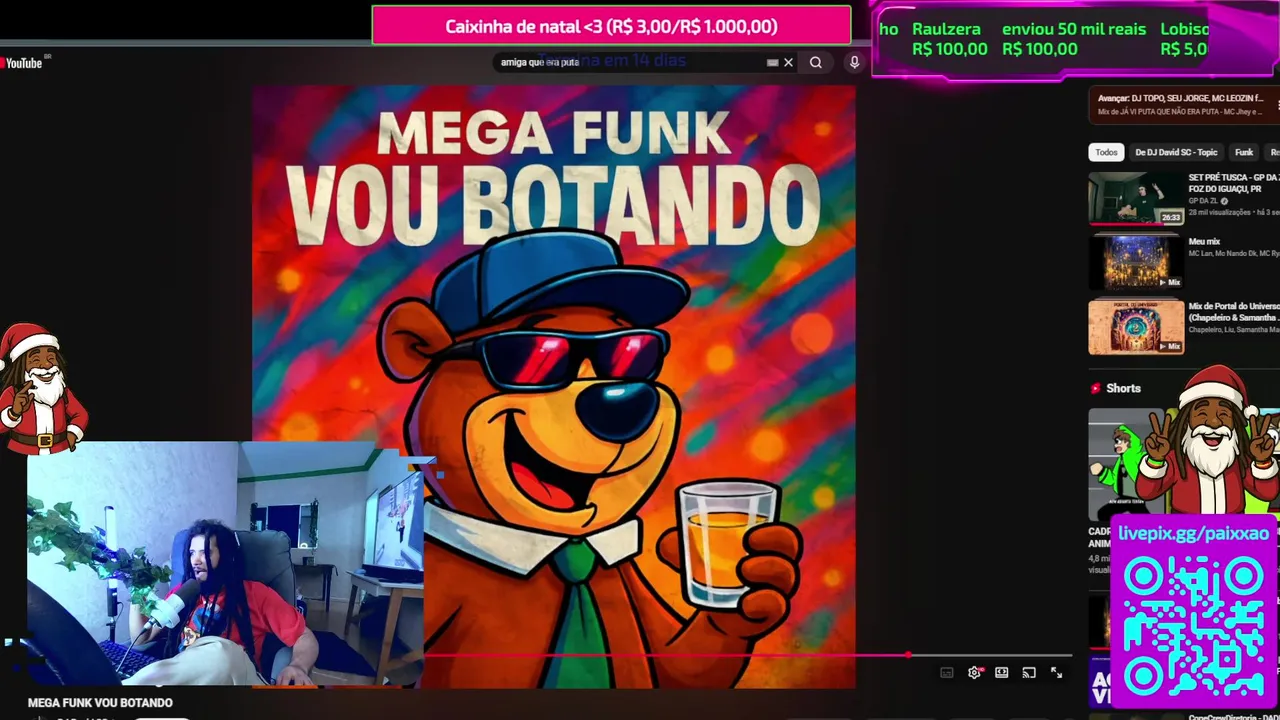Open player settings gear icon
This screenshot has width=1280, height=720.
pos(974,673)
